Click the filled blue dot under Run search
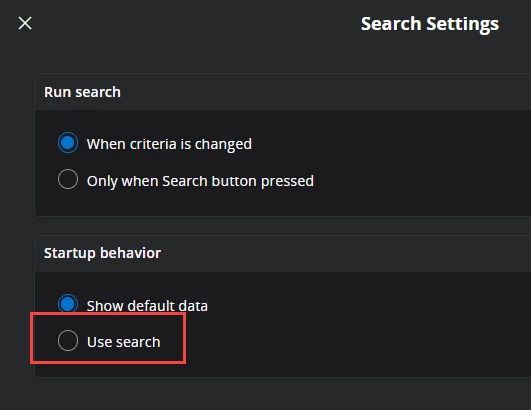 coord(68,143)
